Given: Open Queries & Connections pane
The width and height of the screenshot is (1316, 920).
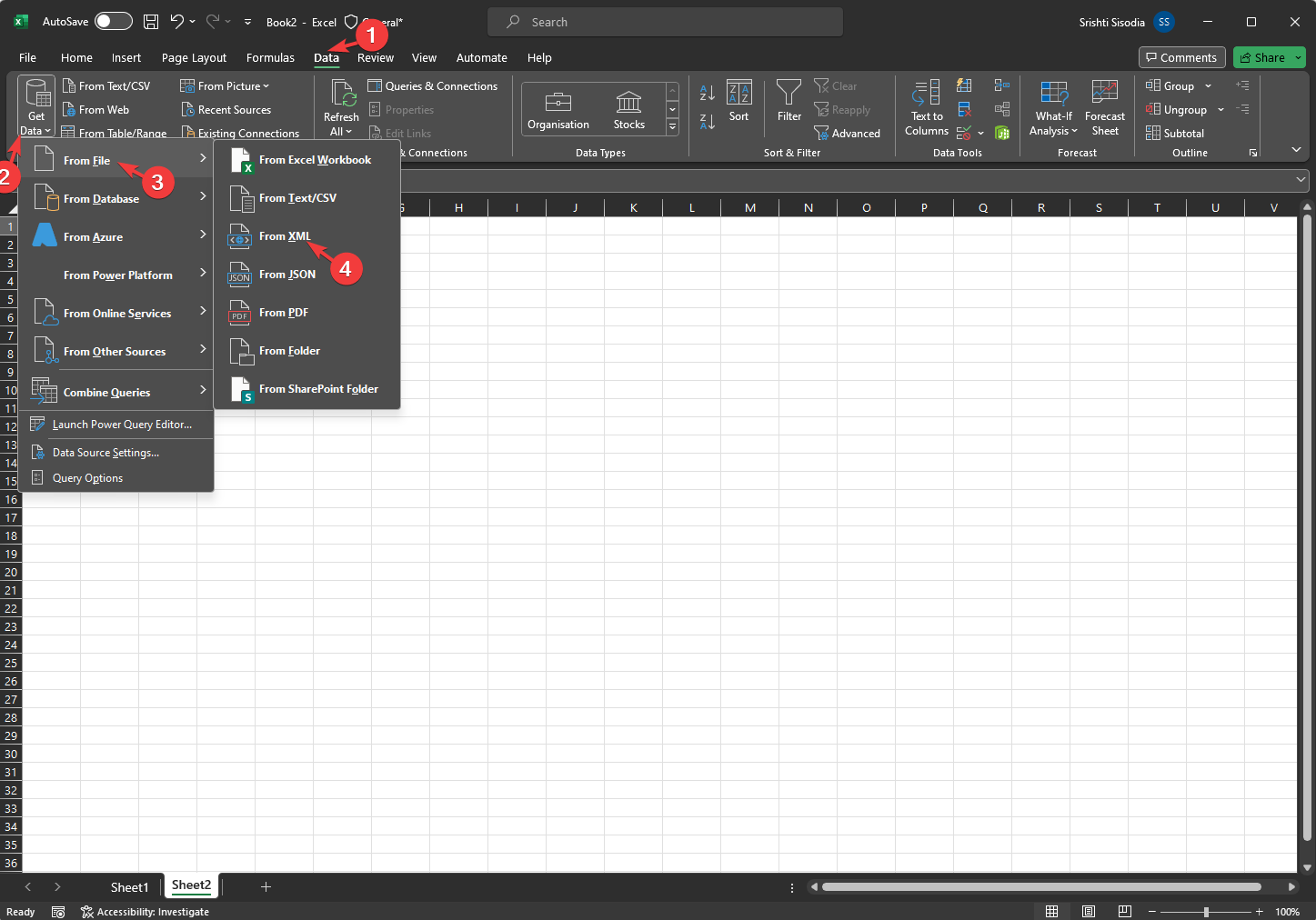Looking at the screenshot, I should coord(433,86).
